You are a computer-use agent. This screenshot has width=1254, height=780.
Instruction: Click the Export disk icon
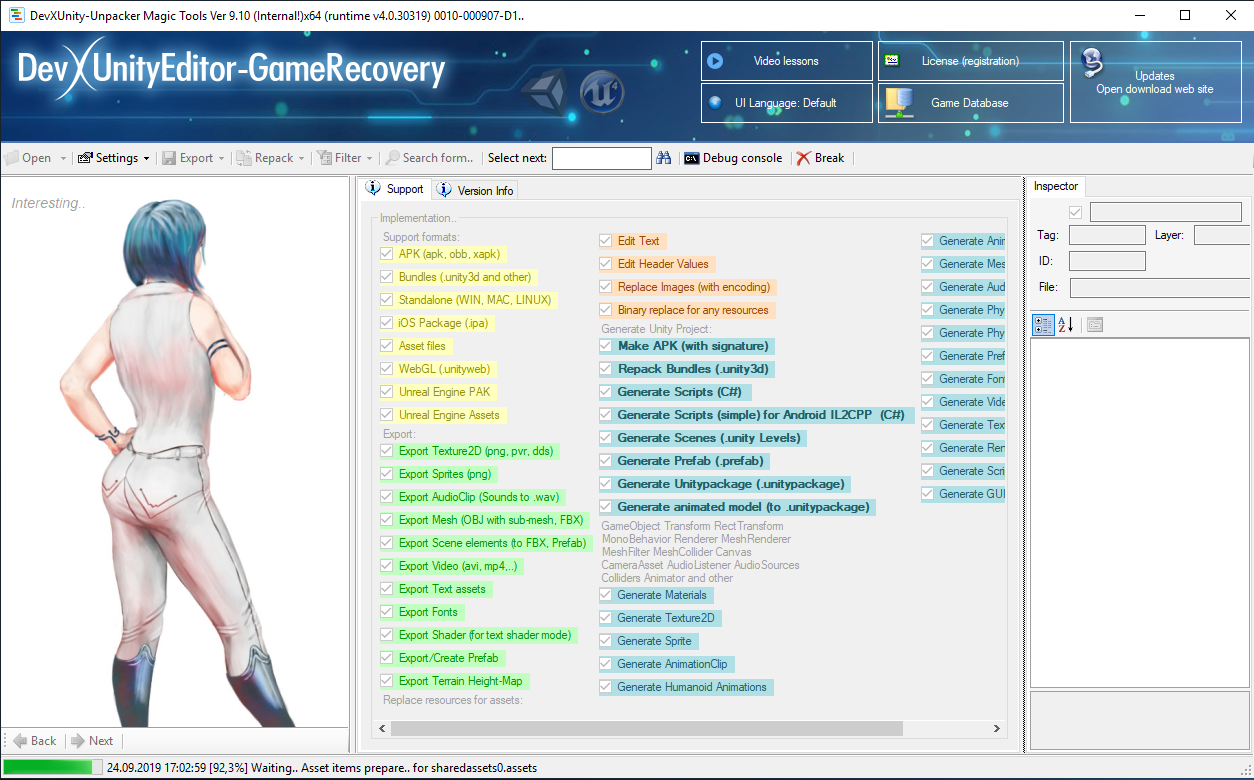coord(169,158)
